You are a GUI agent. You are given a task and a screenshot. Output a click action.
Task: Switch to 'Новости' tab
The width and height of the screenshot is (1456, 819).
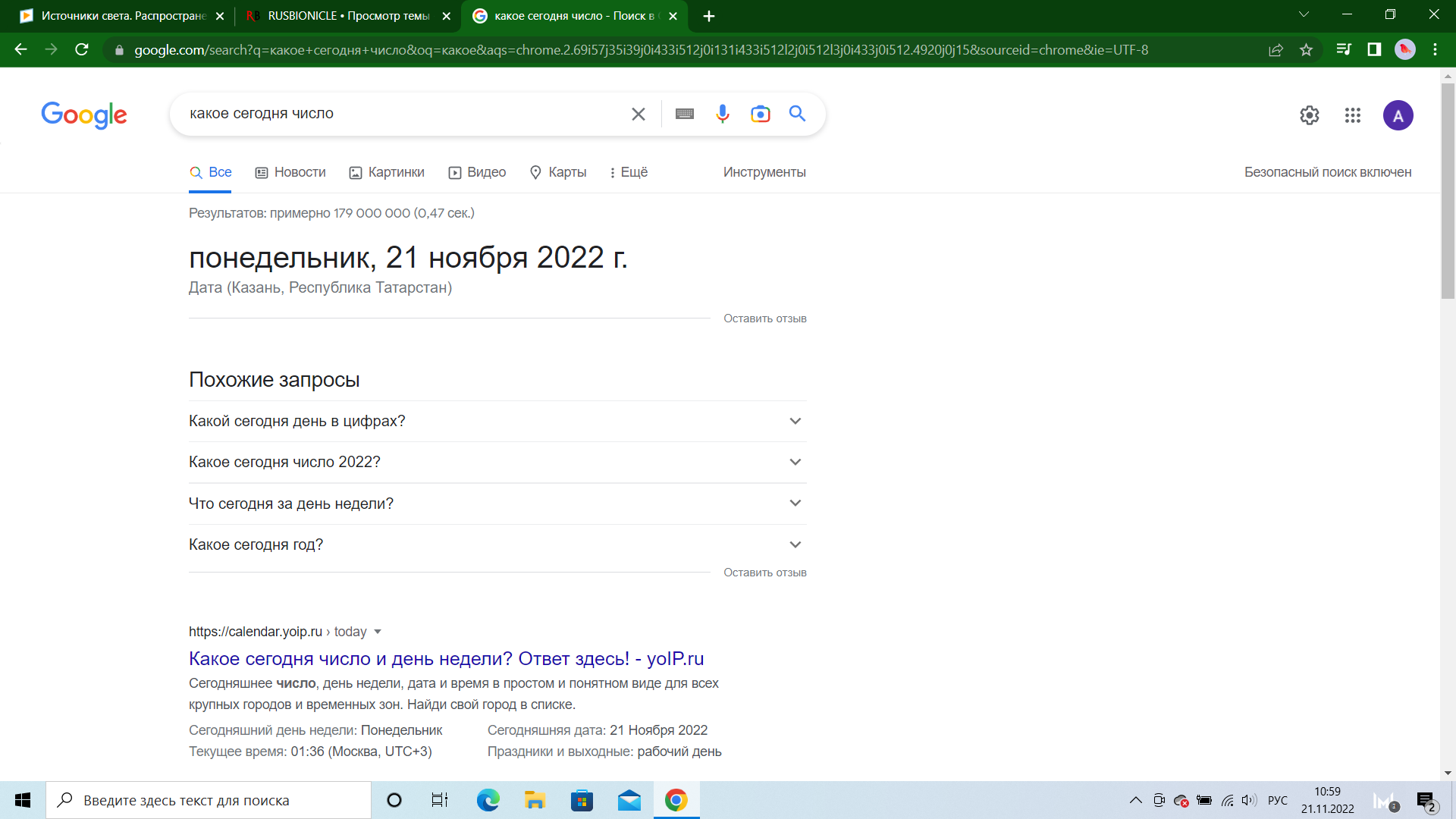pos(290,172)
